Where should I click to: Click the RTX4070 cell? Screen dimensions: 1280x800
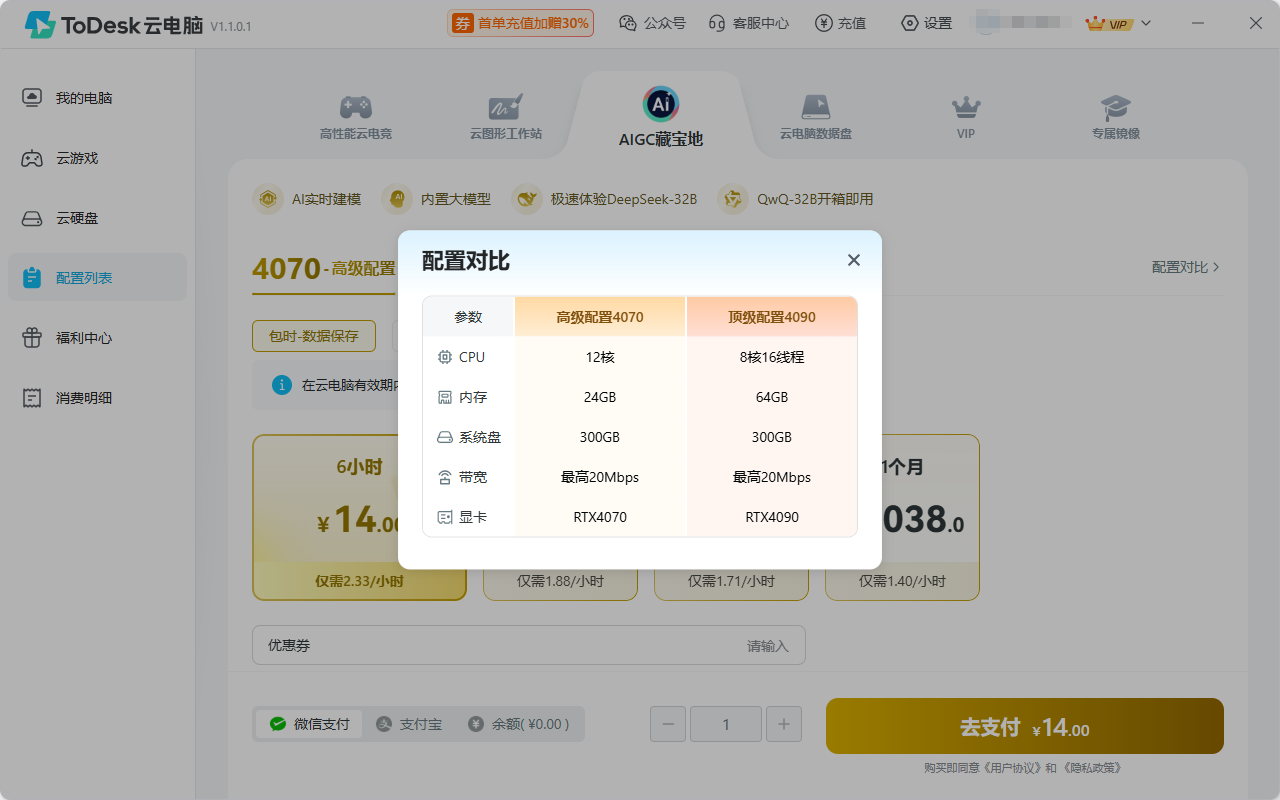point(600,517)
